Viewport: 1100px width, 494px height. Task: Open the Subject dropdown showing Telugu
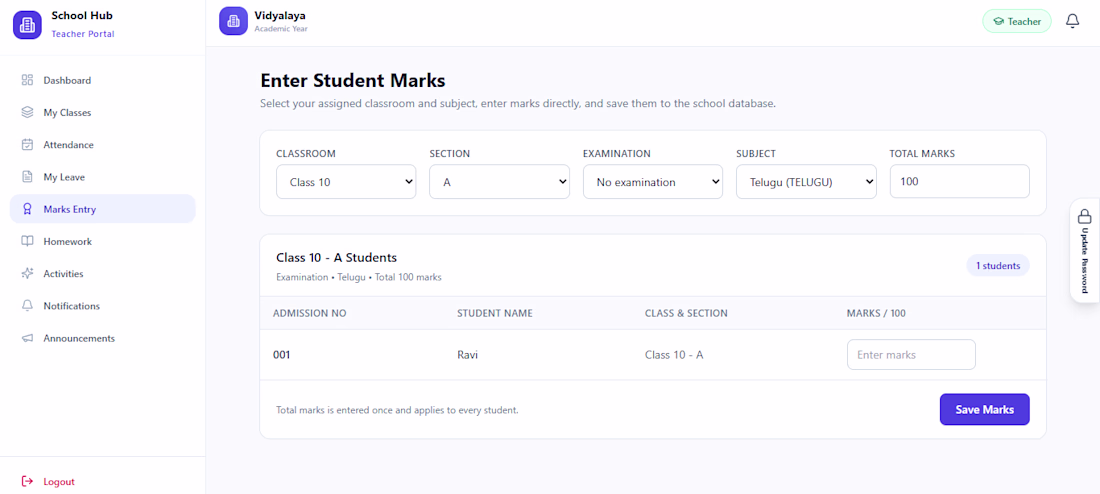pyautogui.click(x=806, y=182)
